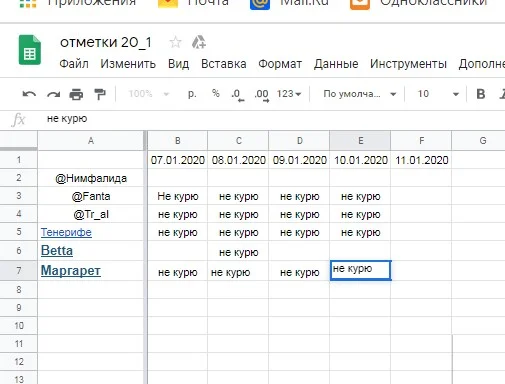Open the font size 10 dropdown
The height and width of the screenshot is (384, 505).
point(438,94)
